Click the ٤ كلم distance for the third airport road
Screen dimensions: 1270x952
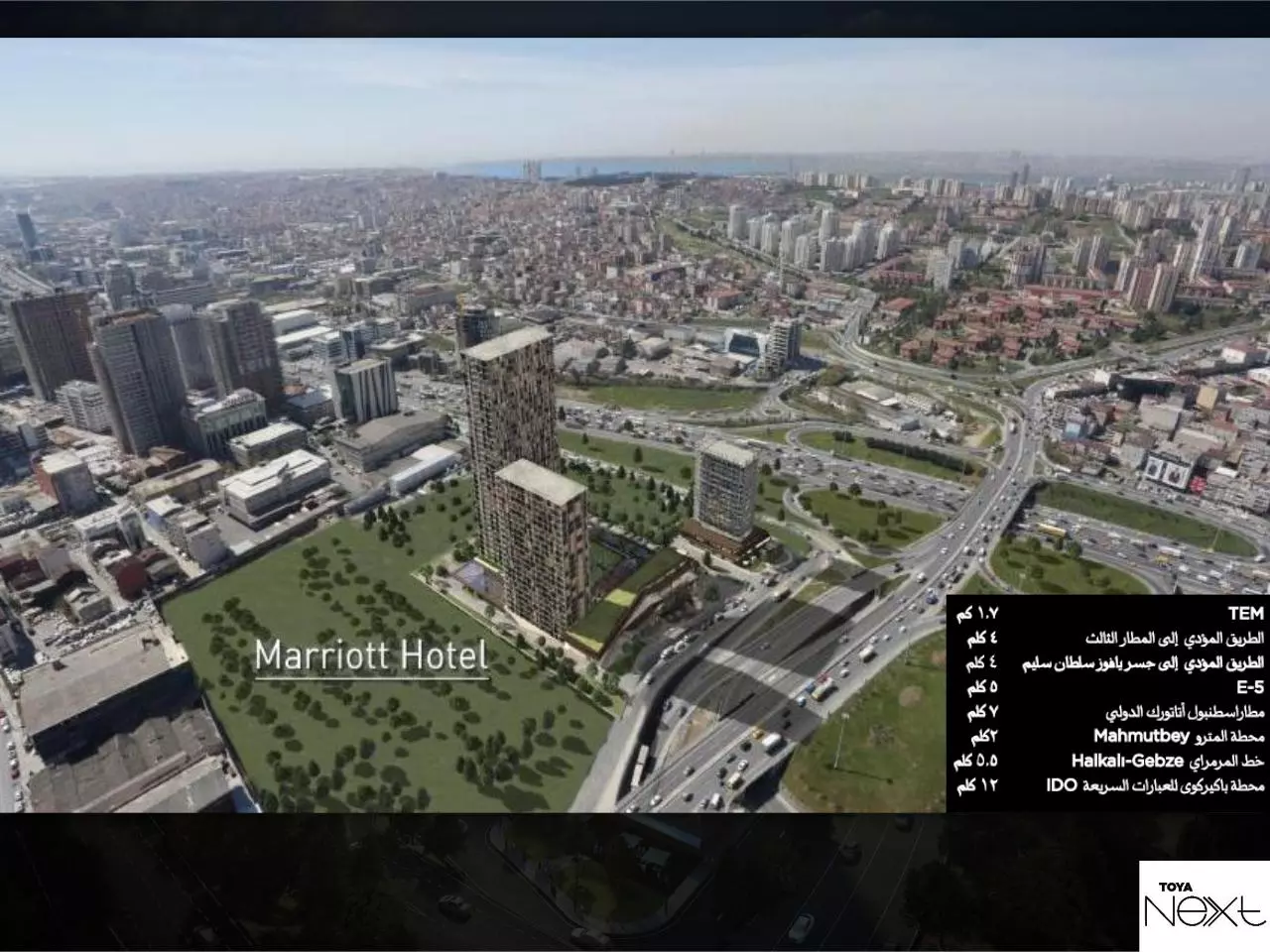[981, 638]
